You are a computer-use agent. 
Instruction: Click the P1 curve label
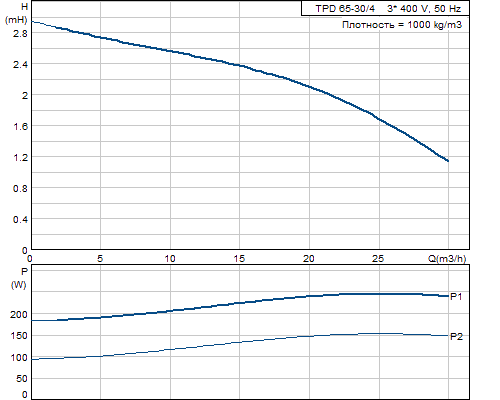[x=456, y=296]
